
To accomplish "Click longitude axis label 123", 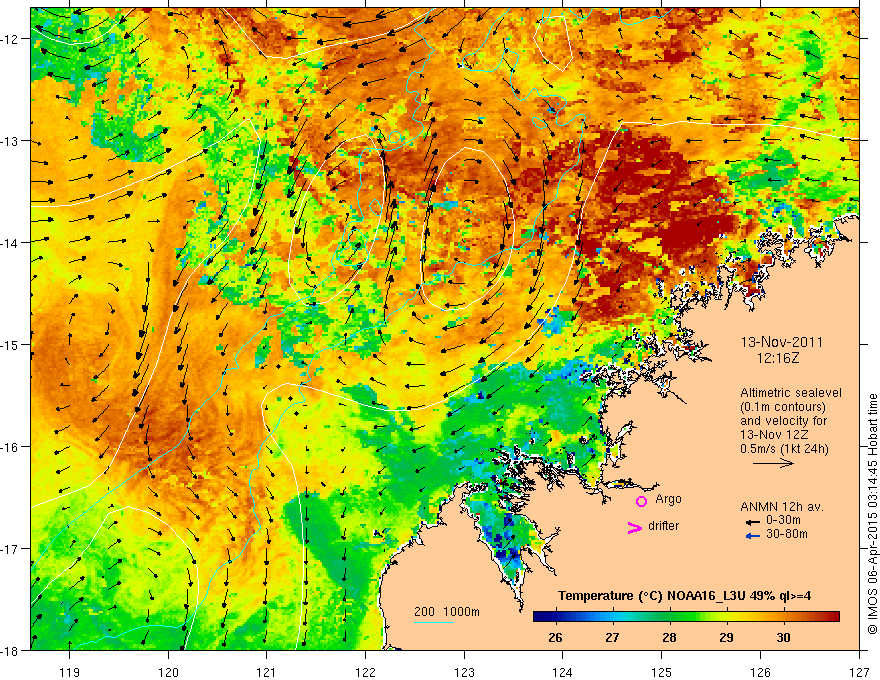I will tap(464, 672).
